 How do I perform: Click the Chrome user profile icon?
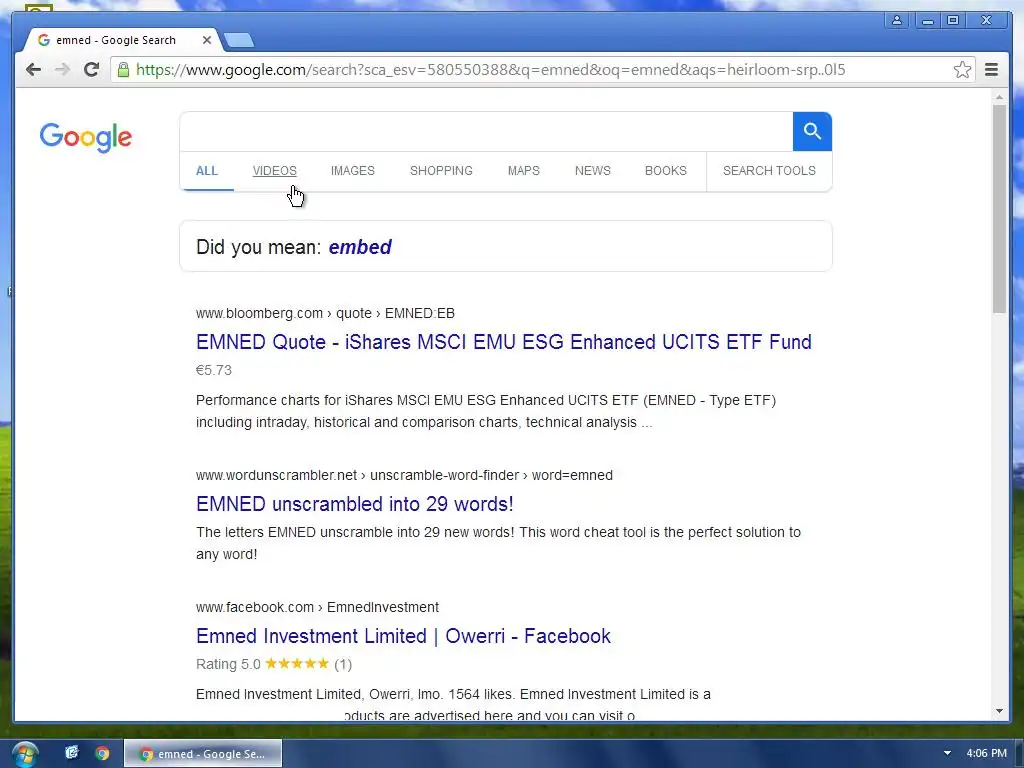tap(897, 20)
